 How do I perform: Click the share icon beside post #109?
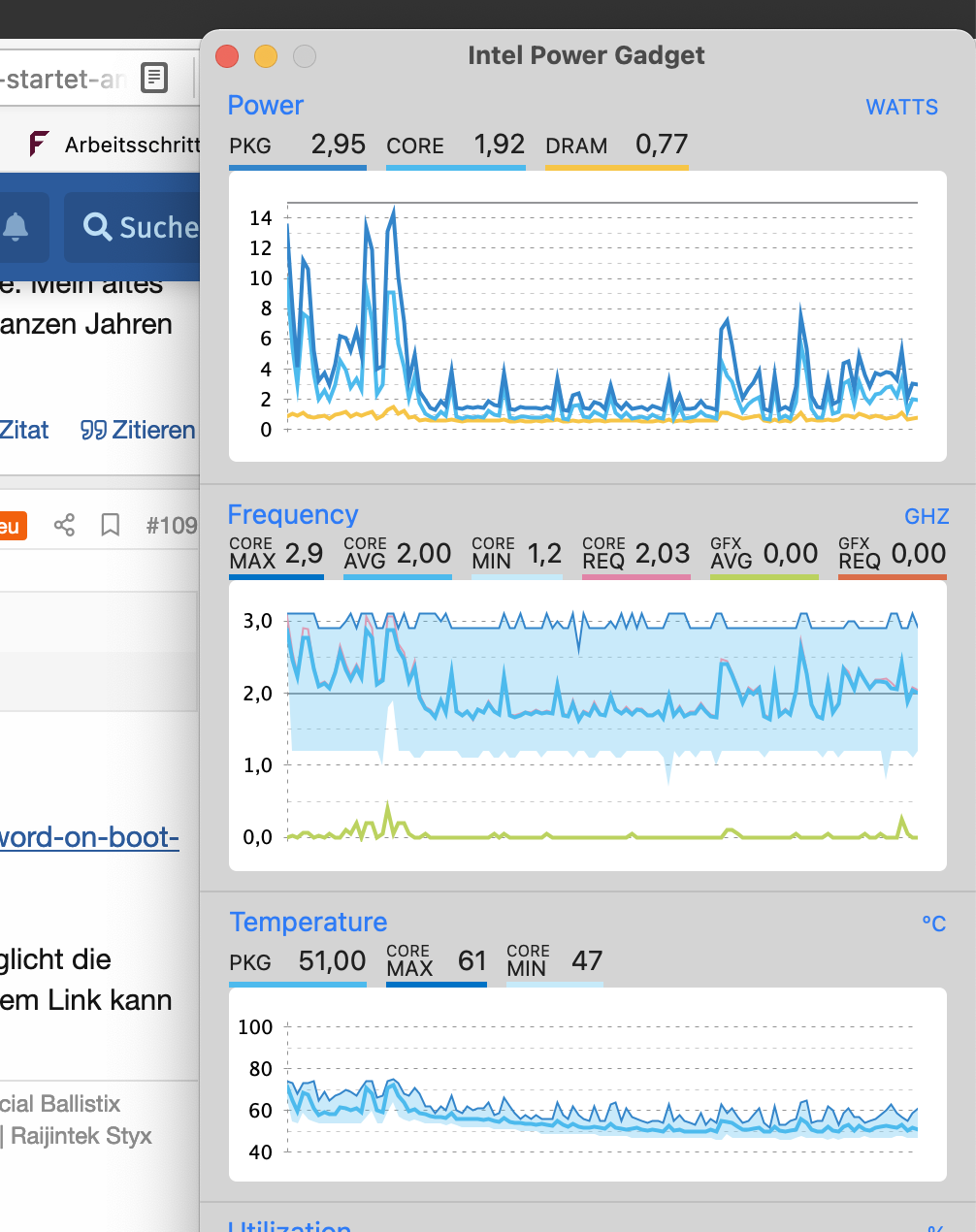[x=64, y=525]
